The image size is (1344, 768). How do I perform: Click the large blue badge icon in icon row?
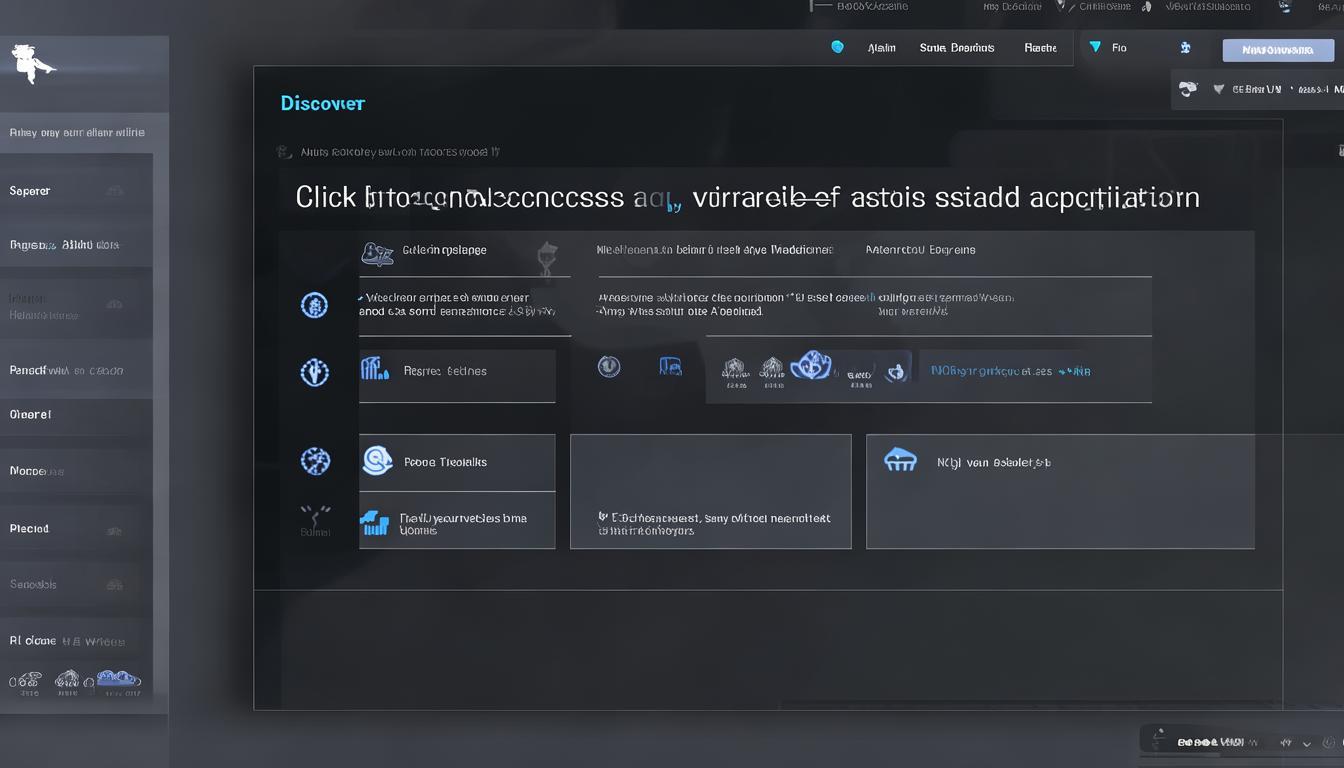(x=811, y=365)
